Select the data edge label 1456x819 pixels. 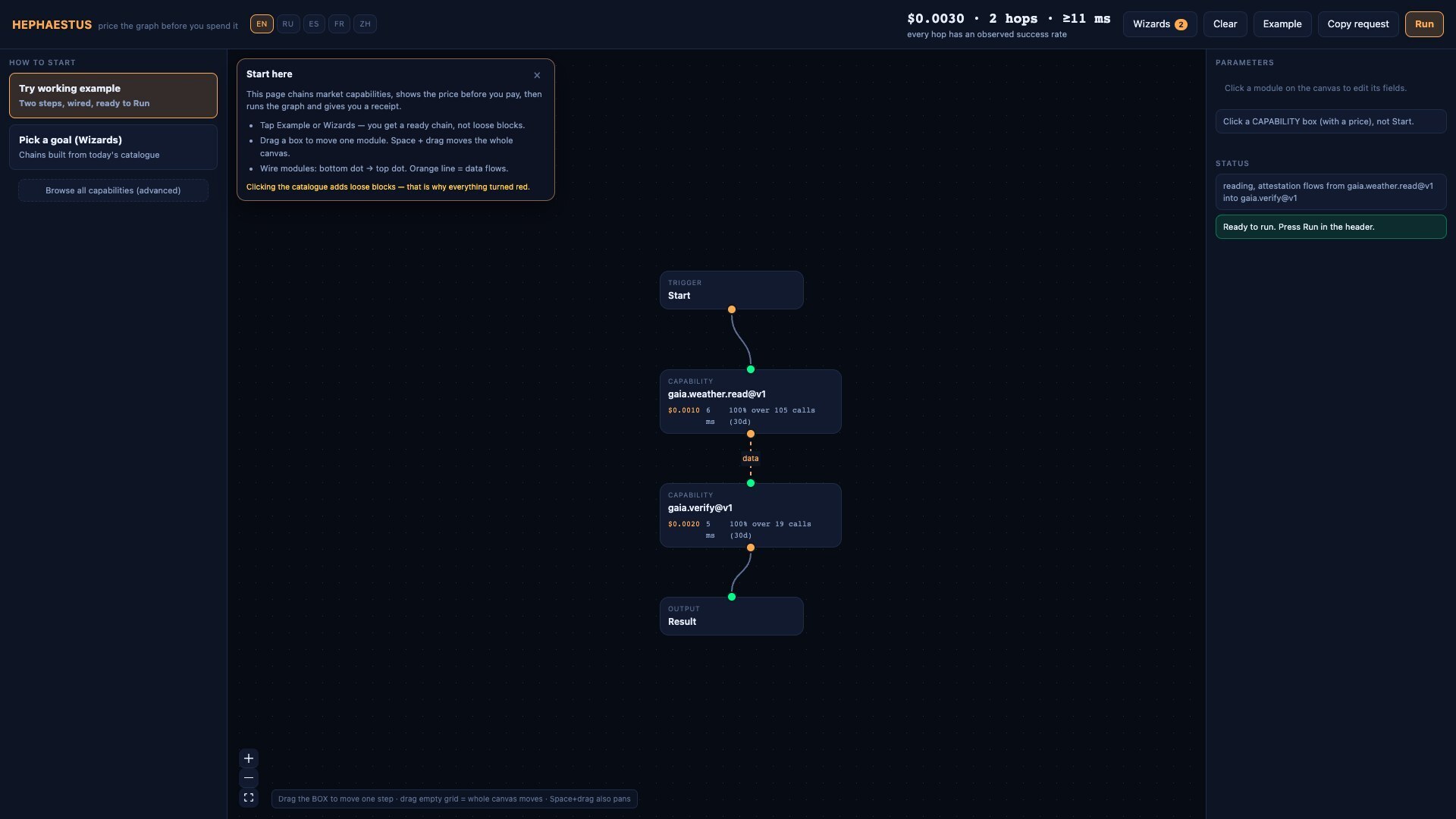pyautogui.click(x=751, y=458)
